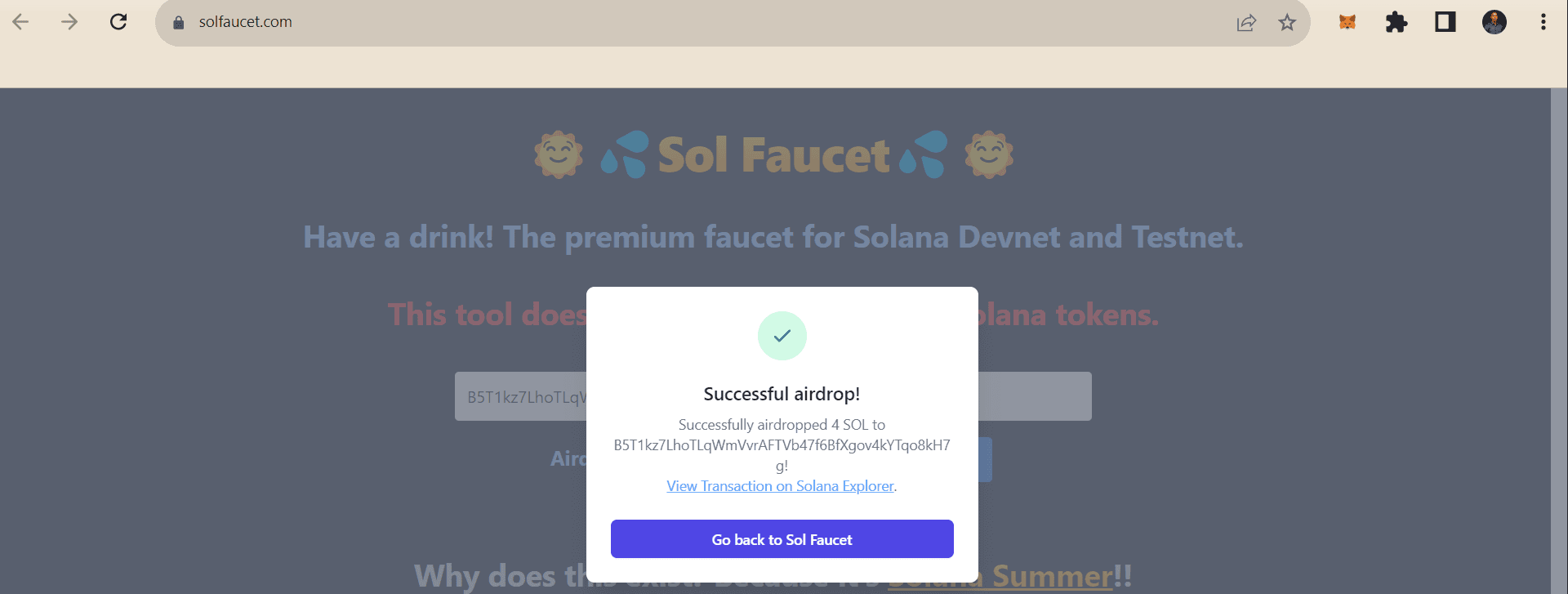Click the share icon in the address bar
The width and height of the screenshot is (1568, 594).
point(1245,23)
